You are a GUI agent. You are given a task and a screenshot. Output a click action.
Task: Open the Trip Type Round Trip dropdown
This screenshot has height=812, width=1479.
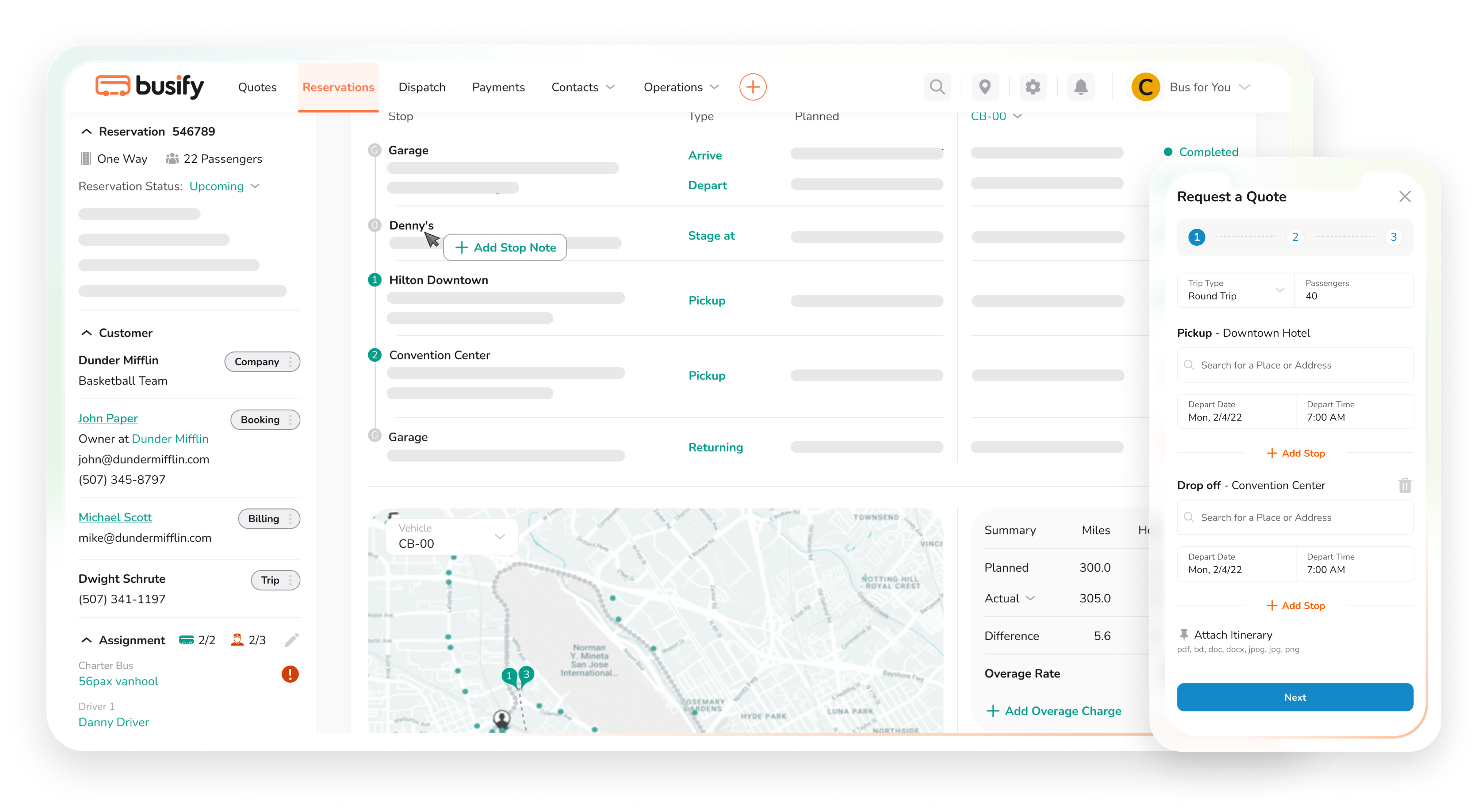[1236, 290]
